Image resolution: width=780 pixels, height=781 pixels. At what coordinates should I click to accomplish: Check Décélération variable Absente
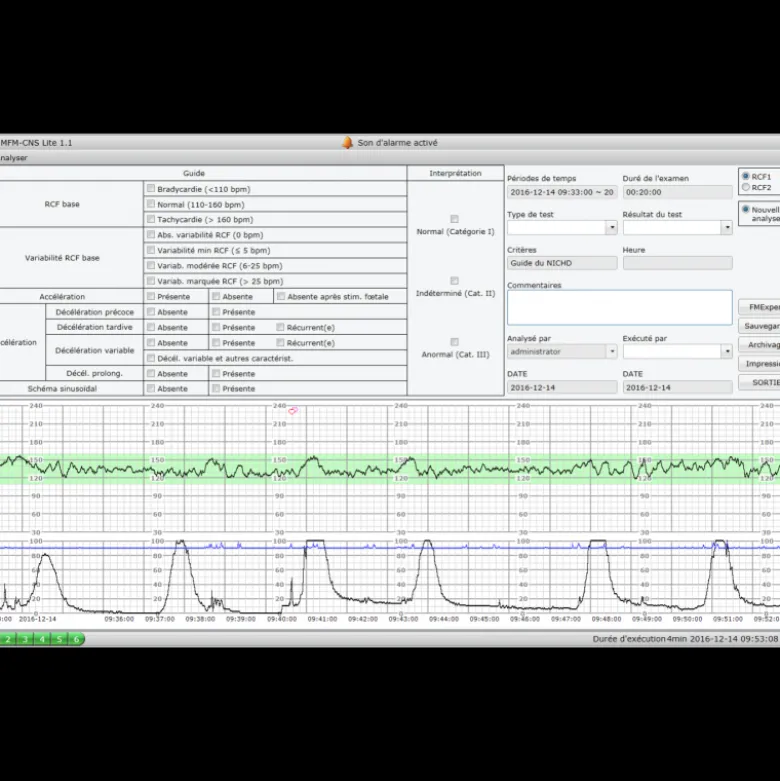(x=151, y=342)
